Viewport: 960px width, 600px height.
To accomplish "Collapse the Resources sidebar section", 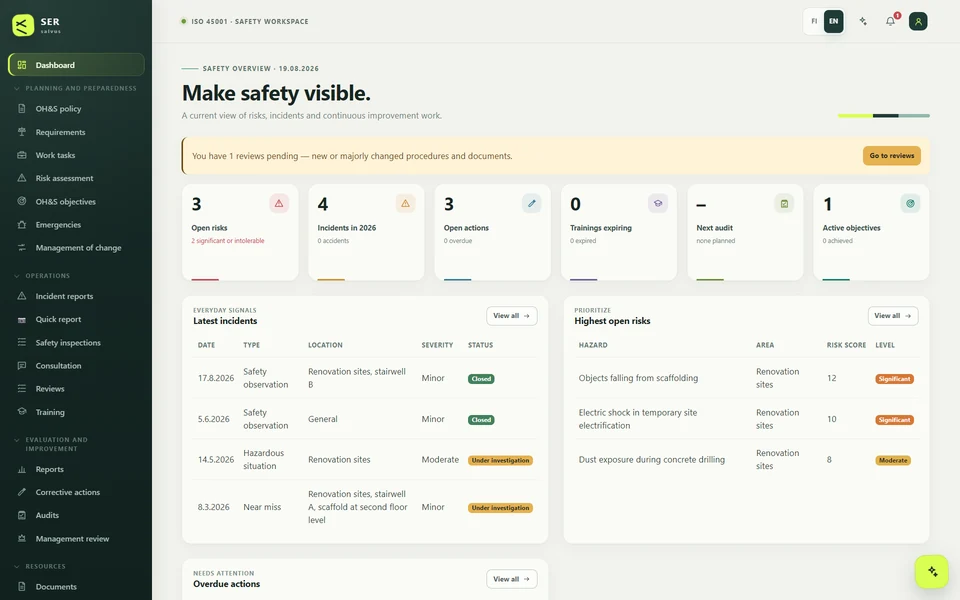I will click(40, 566).
